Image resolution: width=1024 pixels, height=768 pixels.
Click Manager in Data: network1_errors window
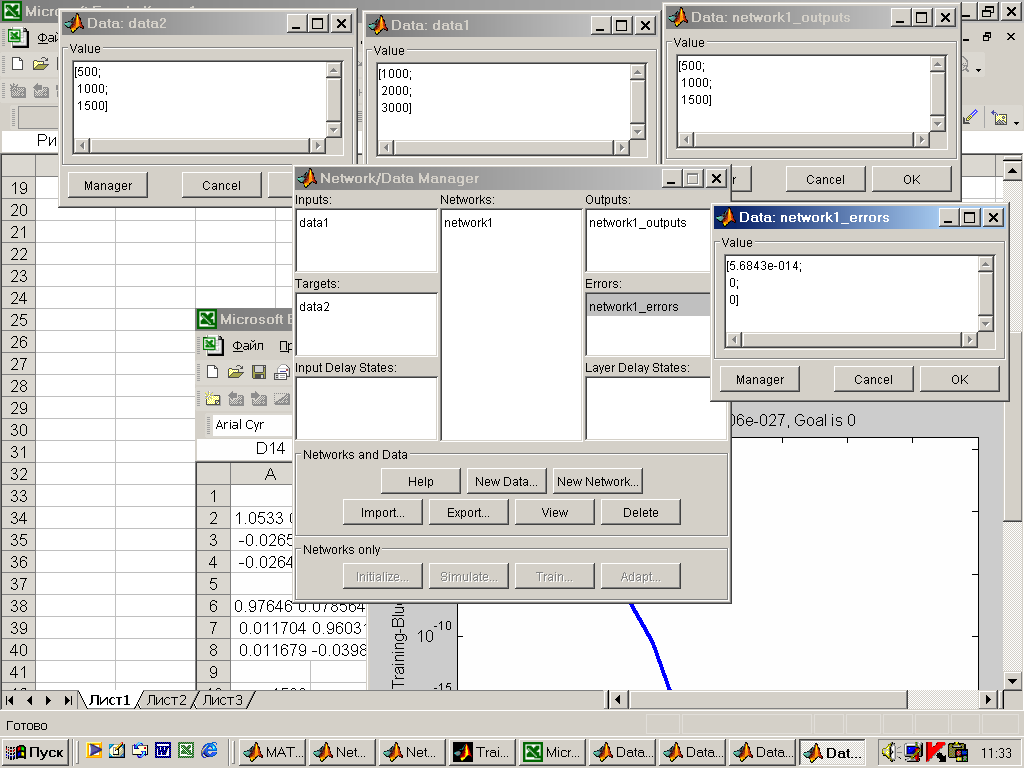[760, 379]
